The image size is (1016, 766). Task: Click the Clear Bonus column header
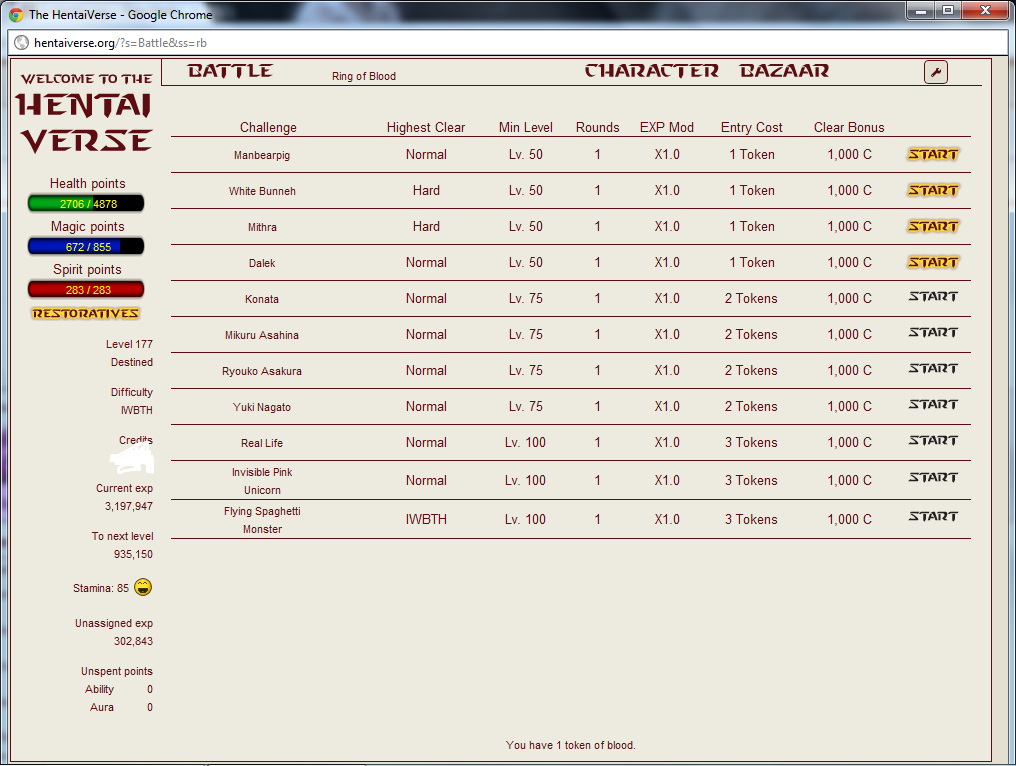(849, 128)
